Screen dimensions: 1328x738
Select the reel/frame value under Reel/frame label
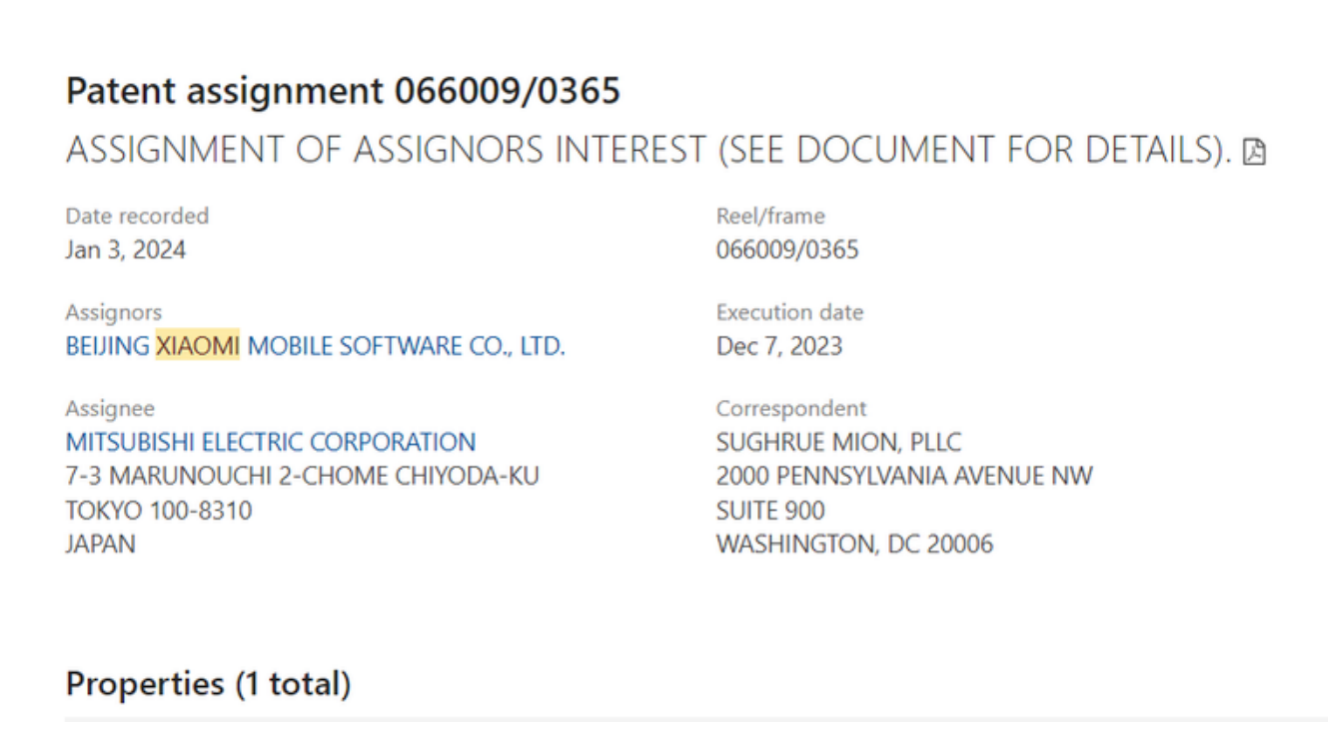click(x=787, y=250)
